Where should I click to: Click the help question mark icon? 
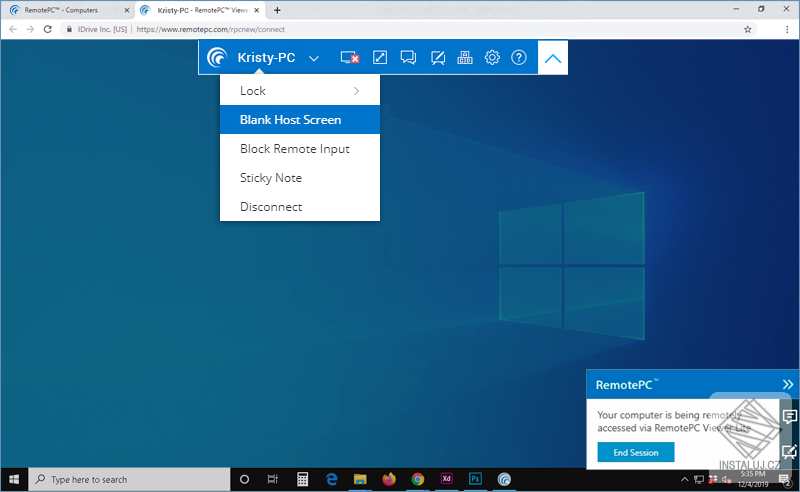pyautogui.click(x=519, y=57)
